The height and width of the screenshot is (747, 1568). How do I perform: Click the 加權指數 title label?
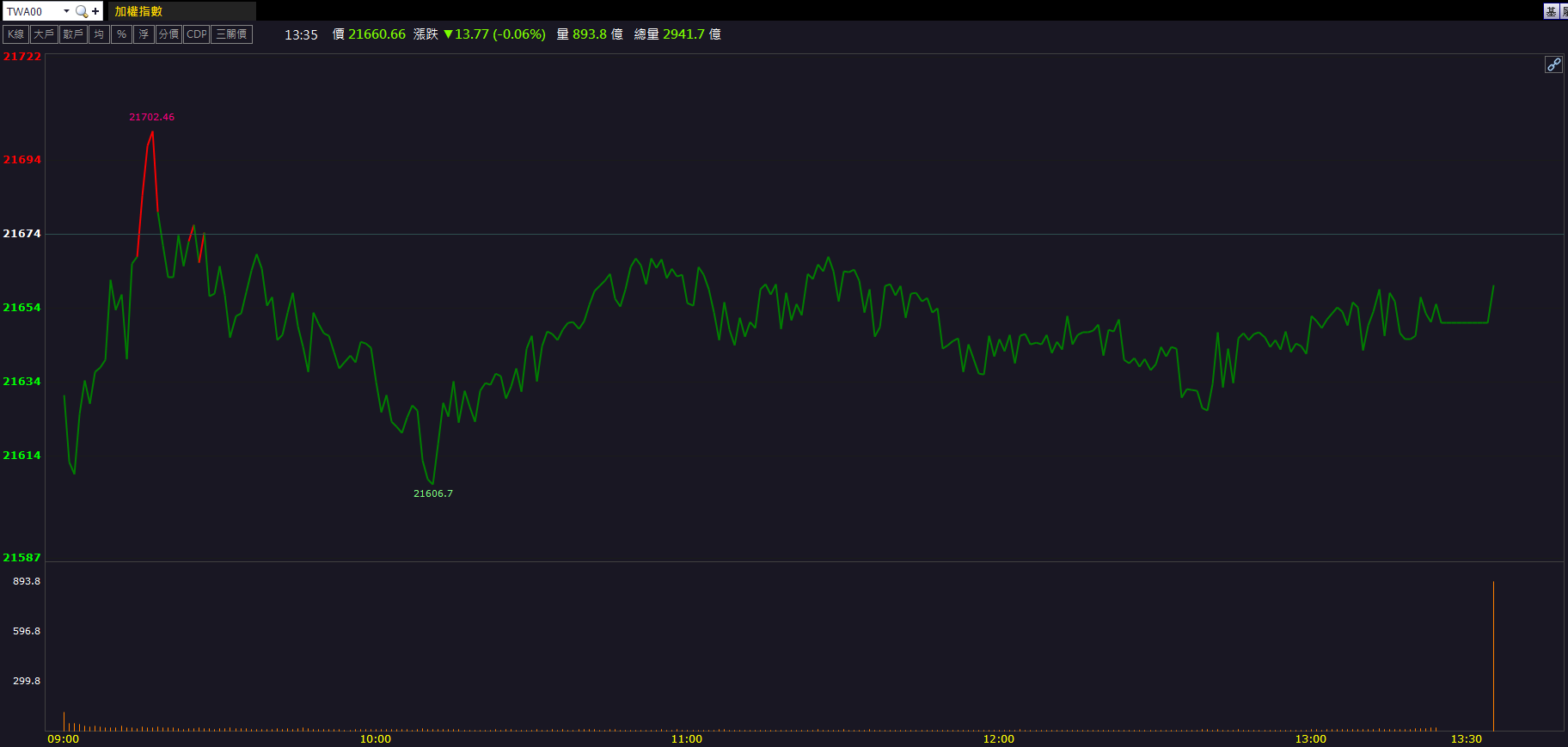tap(138, 11)
